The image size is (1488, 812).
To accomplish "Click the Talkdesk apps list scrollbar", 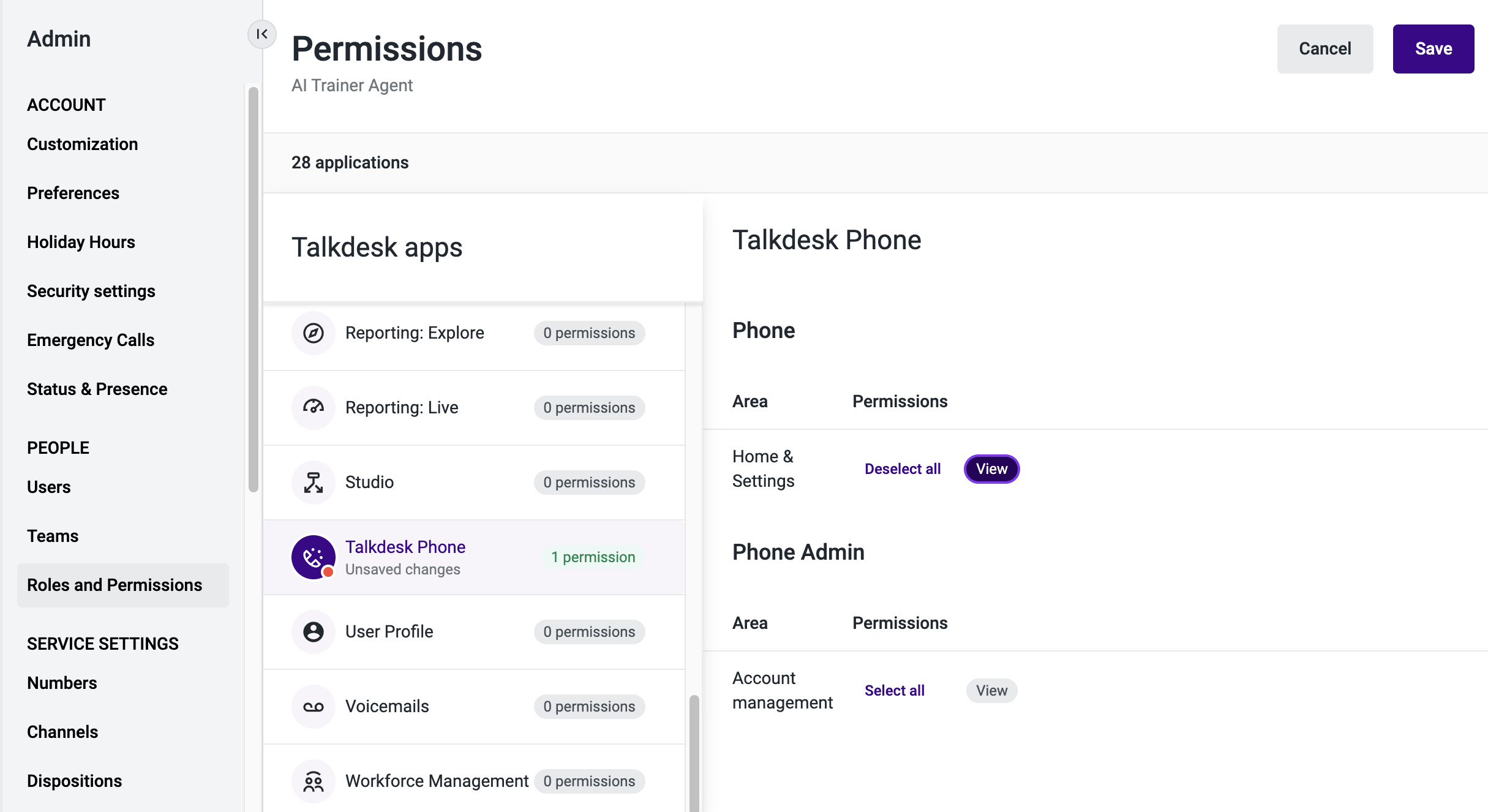I will tap(694, 753).
